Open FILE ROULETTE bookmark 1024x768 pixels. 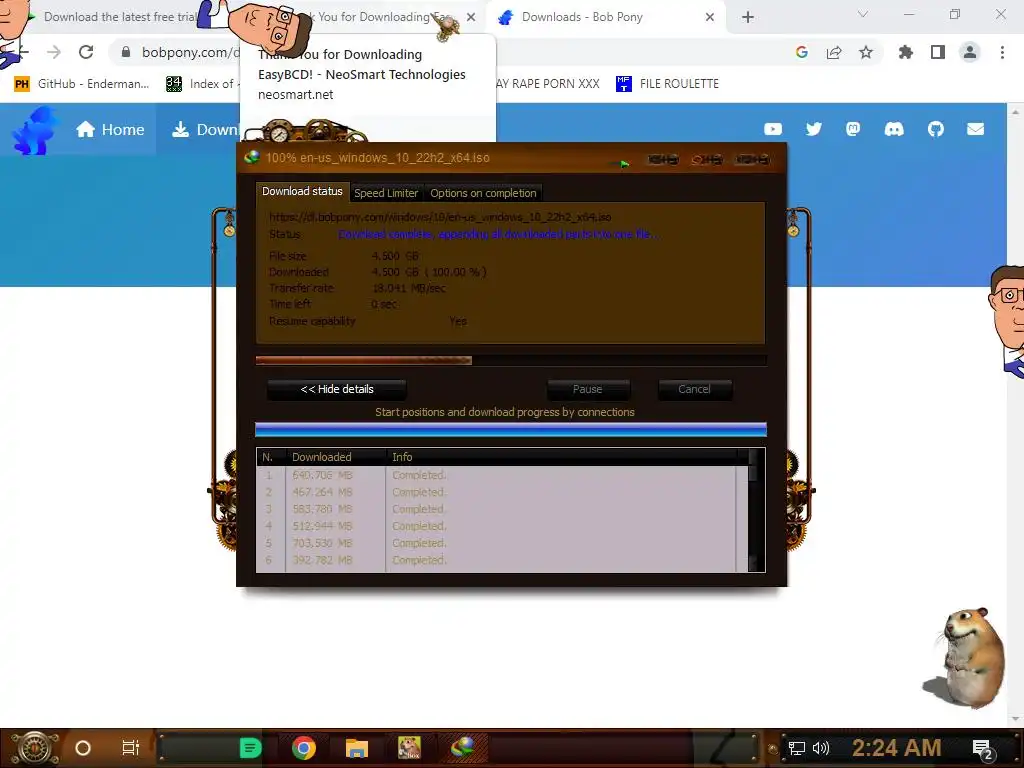tap(667, 84)
